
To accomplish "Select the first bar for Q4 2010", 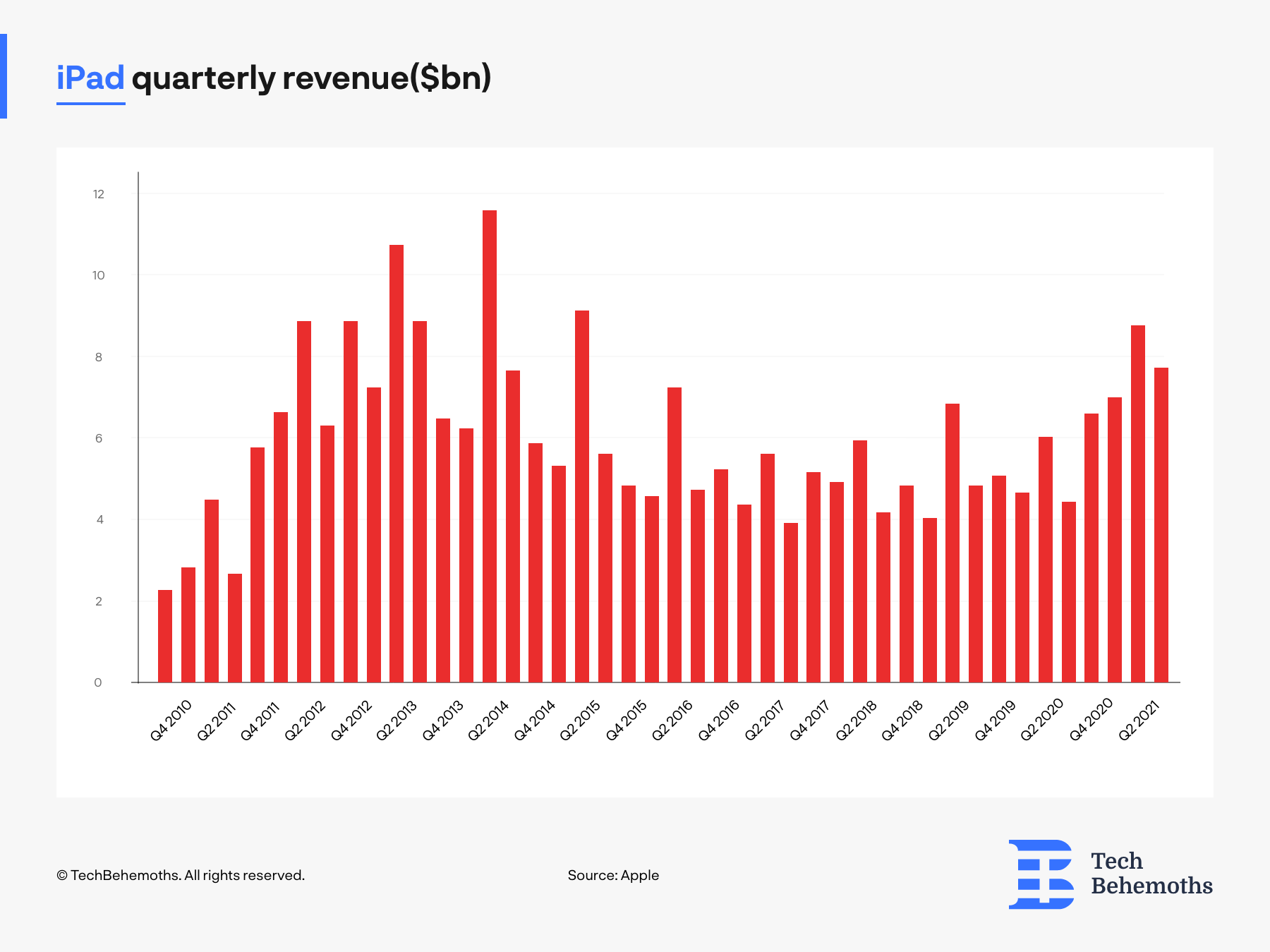I will click(165, 636).
